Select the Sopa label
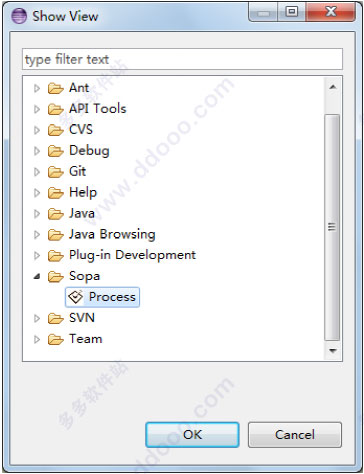The image size is (364, 474). [84, 277]
